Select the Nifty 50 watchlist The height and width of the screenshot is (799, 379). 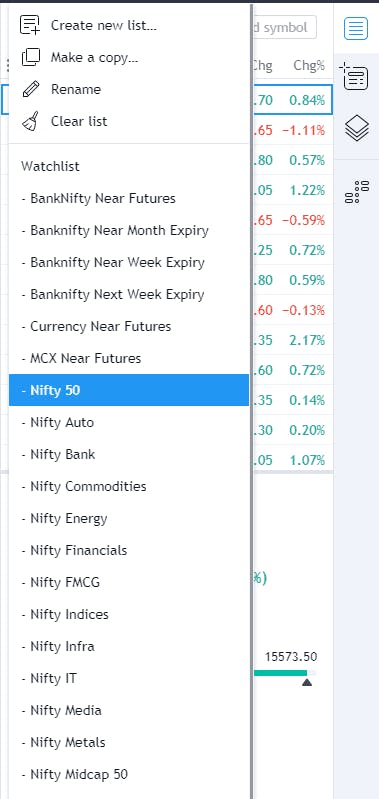pos(129,390)
